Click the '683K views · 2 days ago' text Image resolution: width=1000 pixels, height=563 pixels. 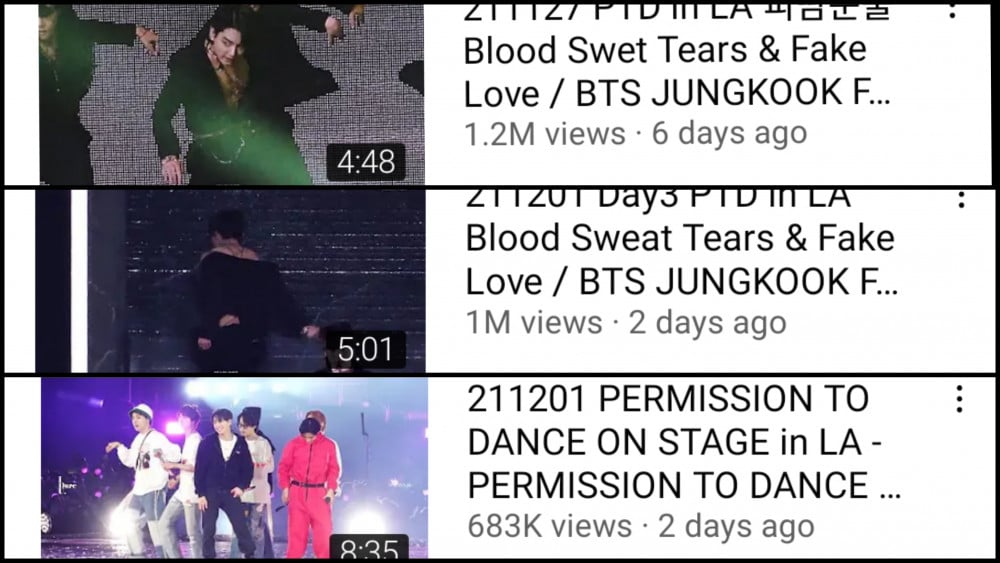pyautogui.click(x=641, y=527)
